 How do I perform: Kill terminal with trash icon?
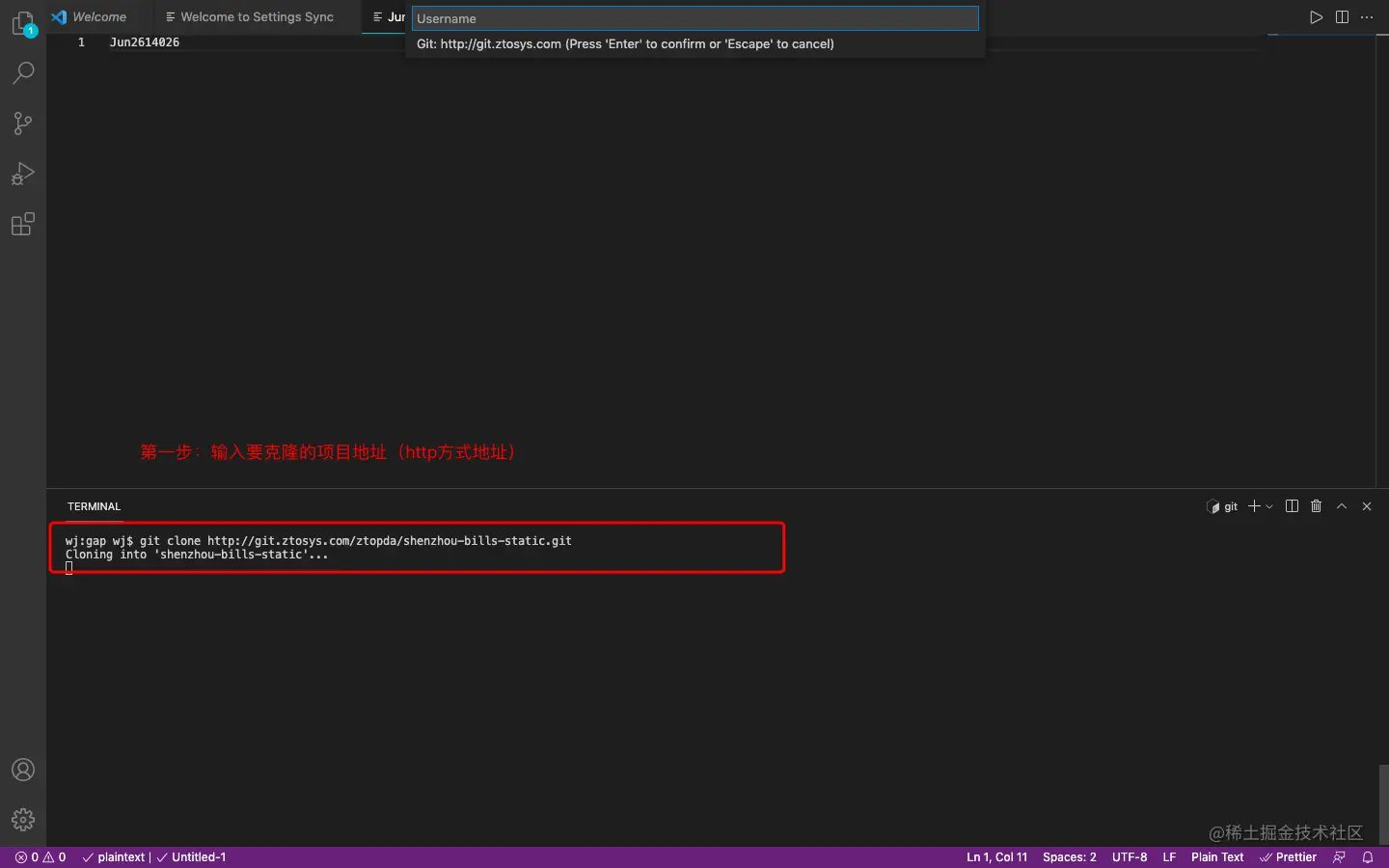(x=1316, y=506)
